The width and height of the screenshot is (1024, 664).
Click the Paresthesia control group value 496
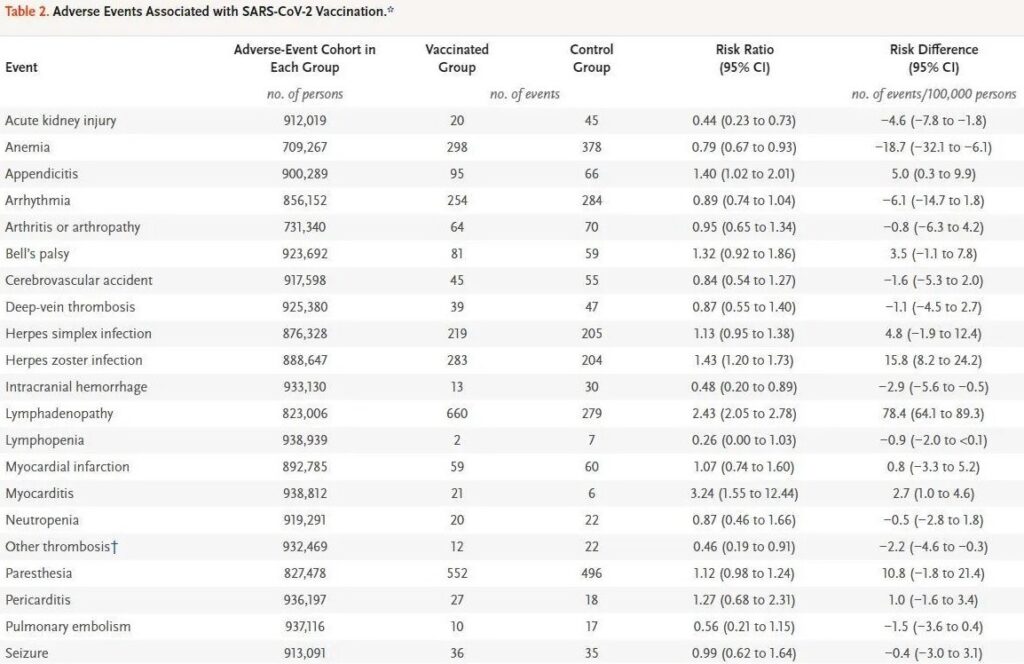click(591, 573)
